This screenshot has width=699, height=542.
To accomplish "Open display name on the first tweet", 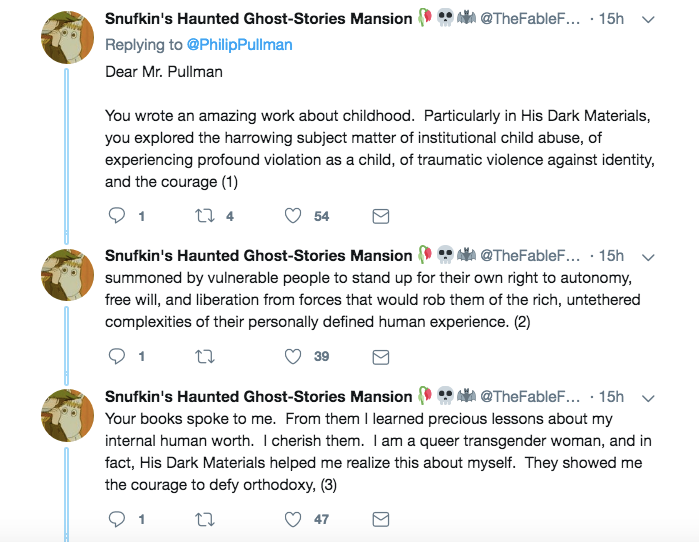I will click(x=258, y=19).
